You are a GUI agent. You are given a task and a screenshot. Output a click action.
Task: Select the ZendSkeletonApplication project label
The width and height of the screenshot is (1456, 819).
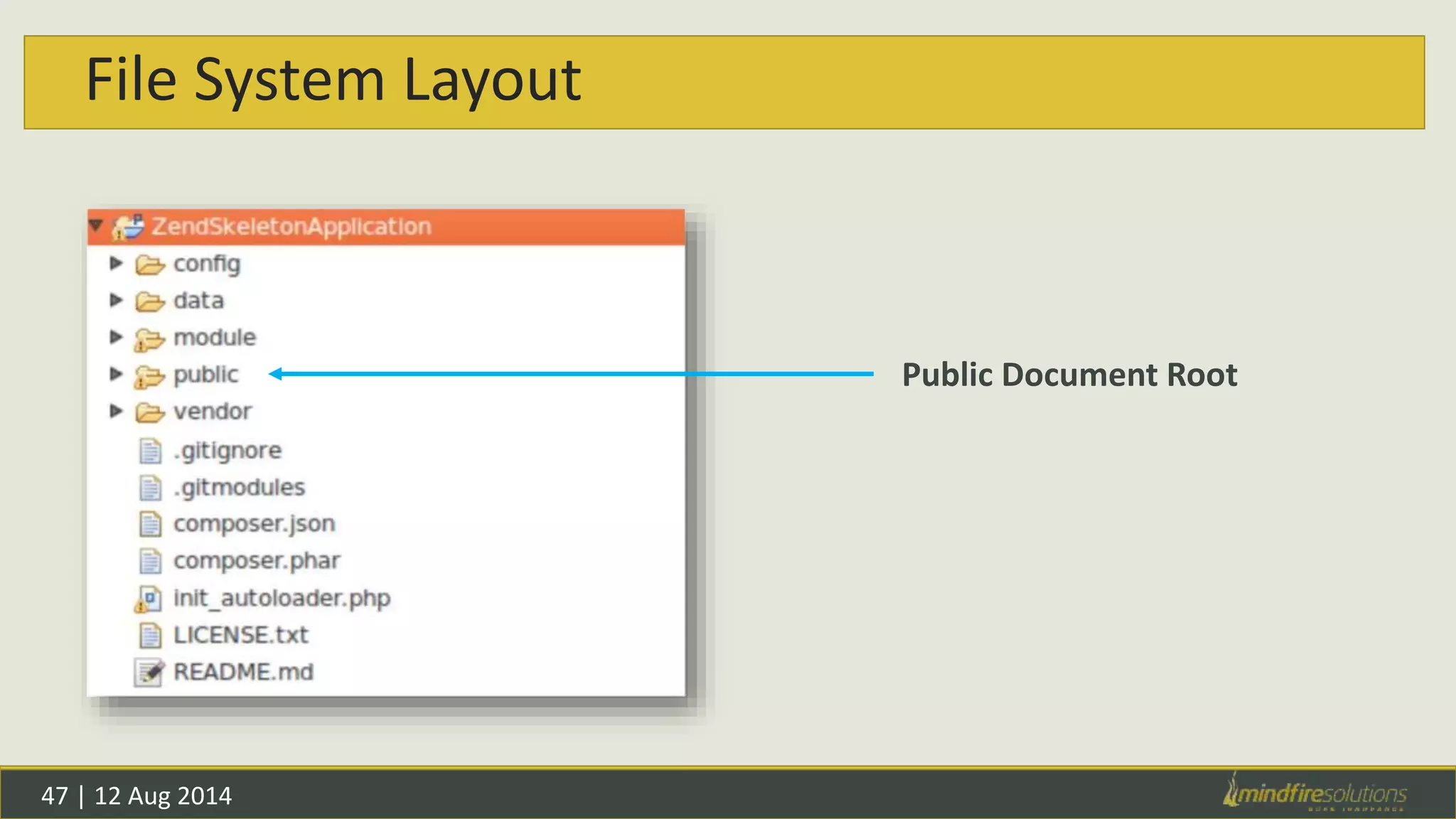coord(291,227)
